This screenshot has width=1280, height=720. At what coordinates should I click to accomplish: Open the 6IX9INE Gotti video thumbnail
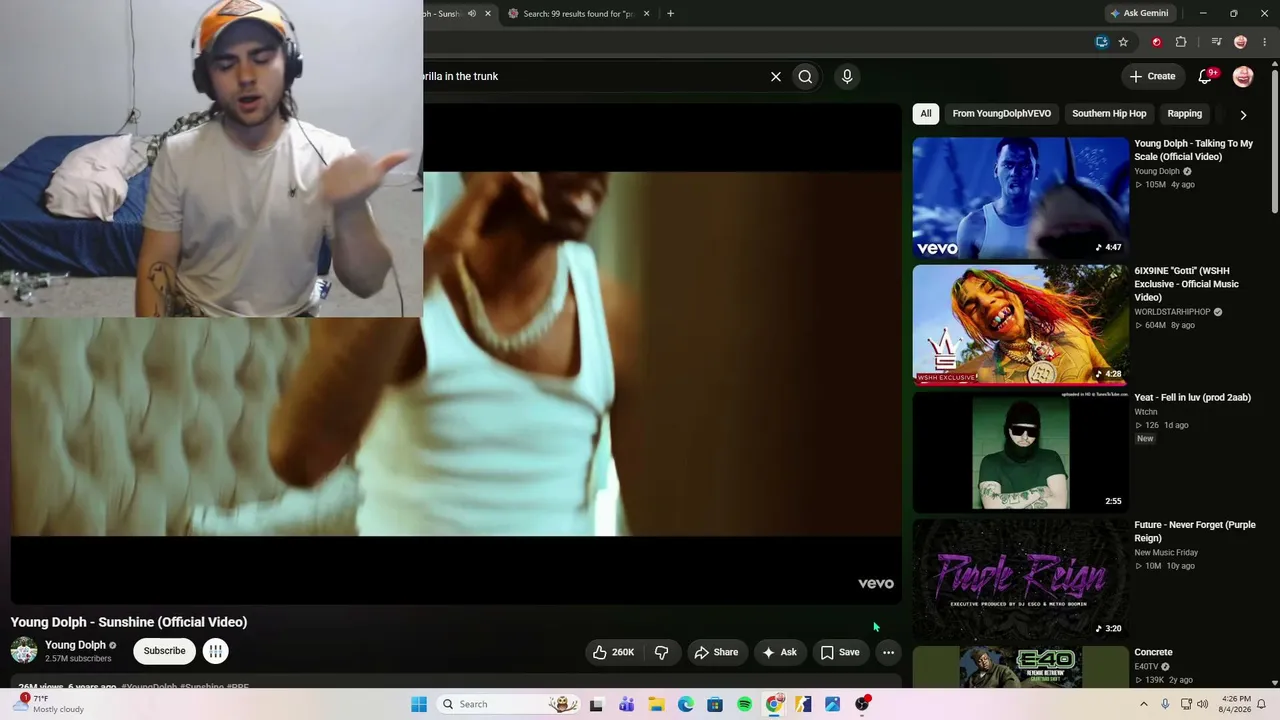coord(1020,325)
